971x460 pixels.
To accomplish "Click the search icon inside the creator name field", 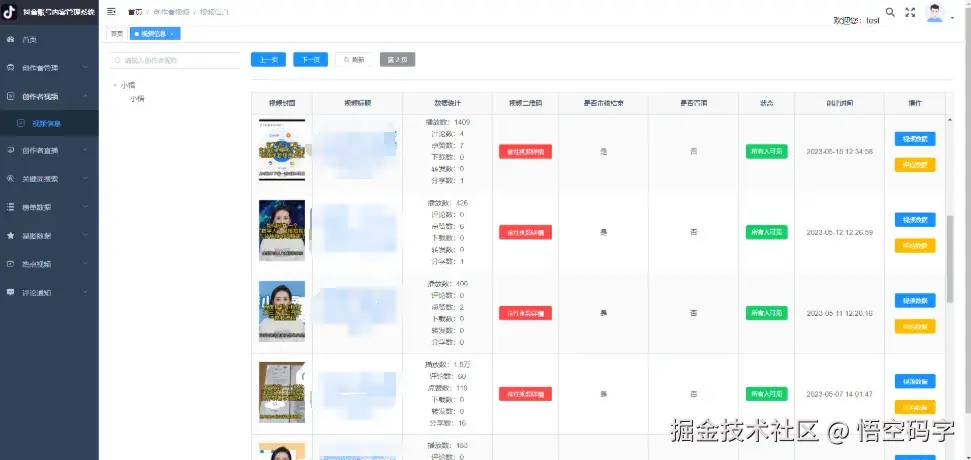I will (x=118, y=61).
